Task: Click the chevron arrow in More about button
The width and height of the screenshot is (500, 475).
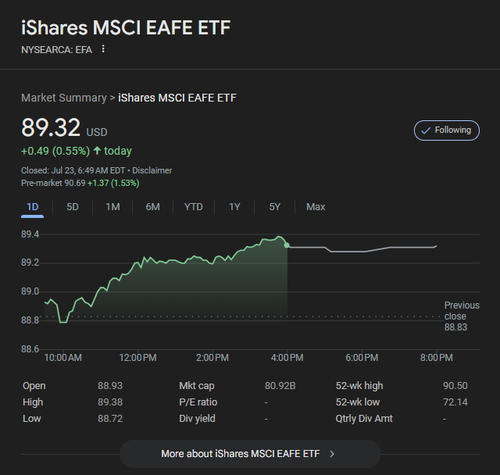Action: [332, 454]
